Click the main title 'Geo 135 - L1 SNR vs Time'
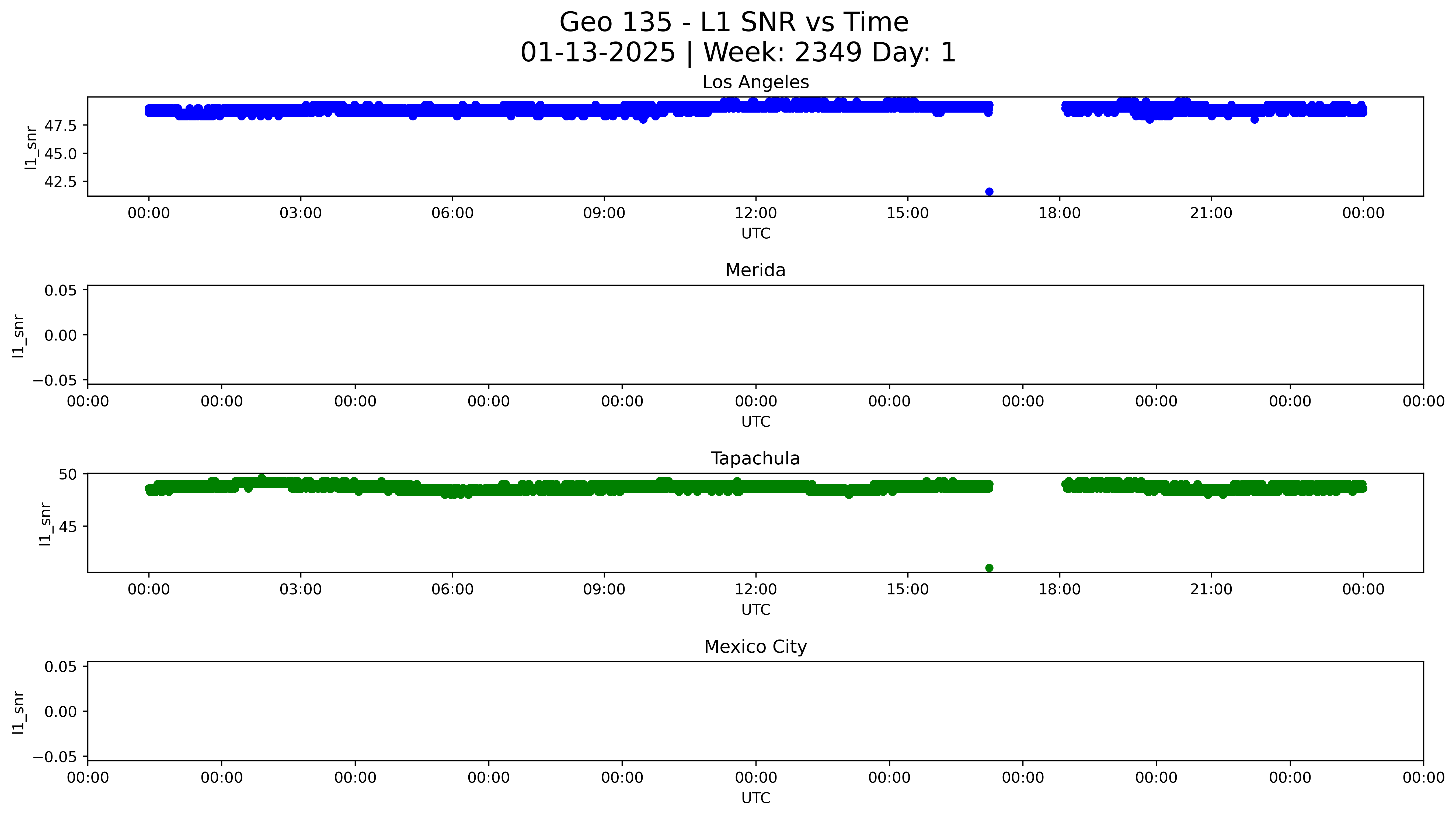 734,23
